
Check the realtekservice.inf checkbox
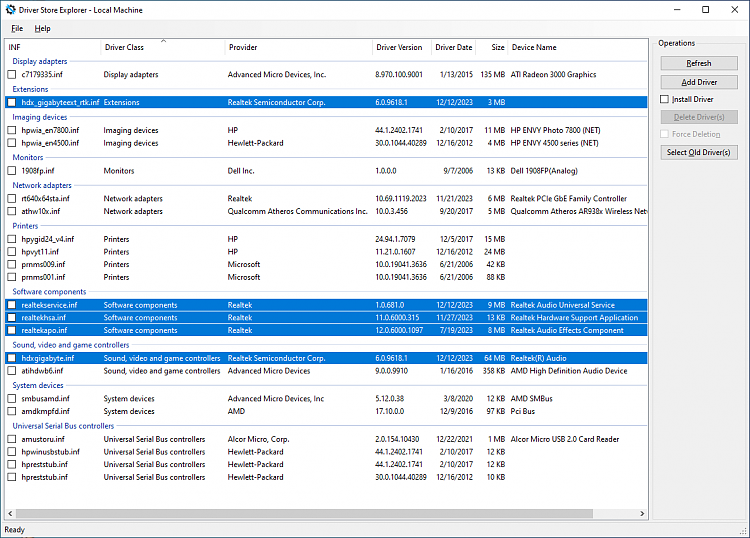point(12,305)
